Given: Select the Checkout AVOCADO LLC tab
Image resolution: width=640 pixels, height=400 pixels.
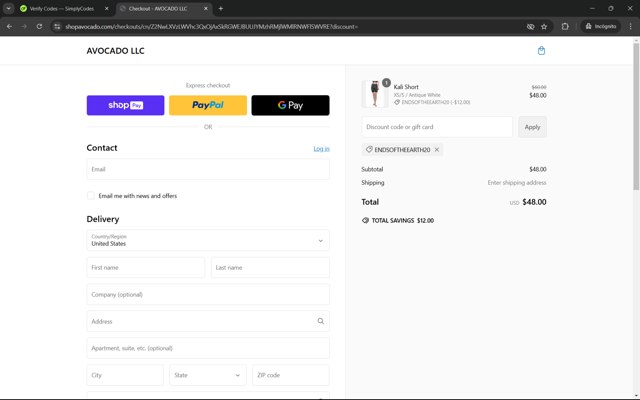Looking at the screenshot, I should tap(164, 8).
